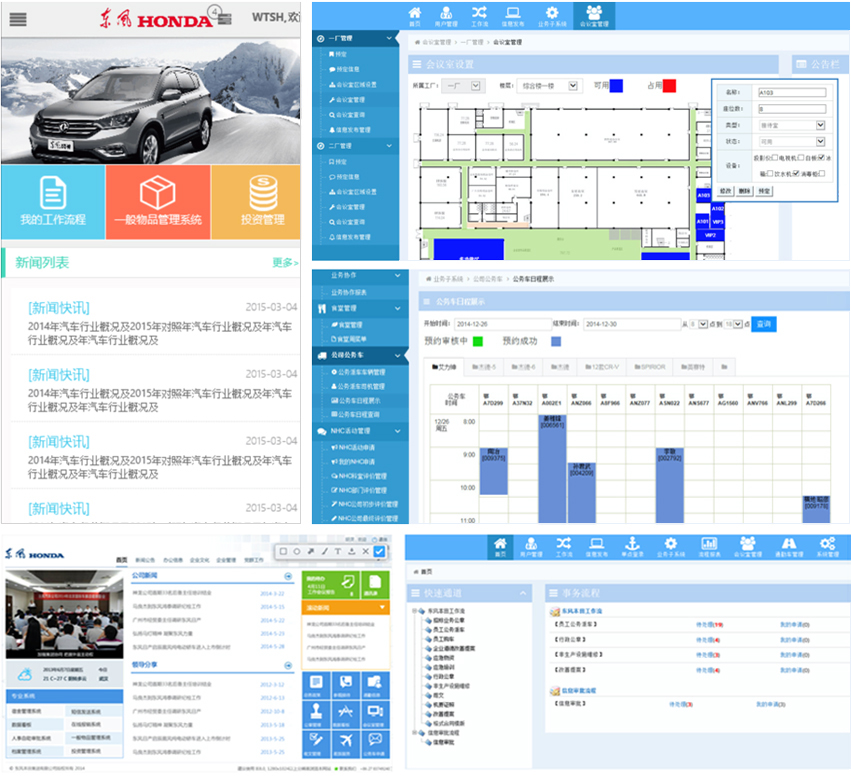
Task: Collapse the 二厂管理 sidebar section
Action: 389,146
